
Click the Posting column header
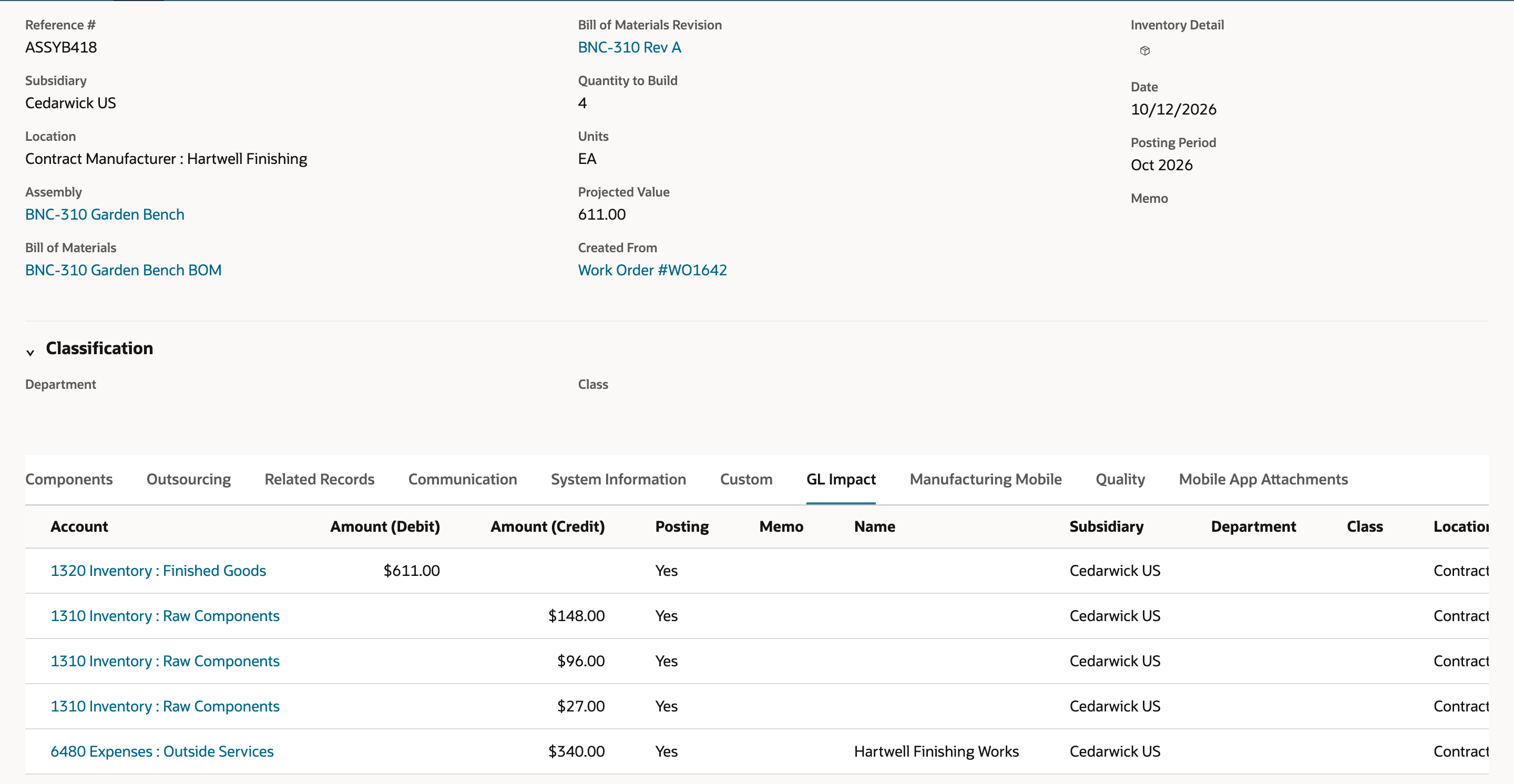682,526
